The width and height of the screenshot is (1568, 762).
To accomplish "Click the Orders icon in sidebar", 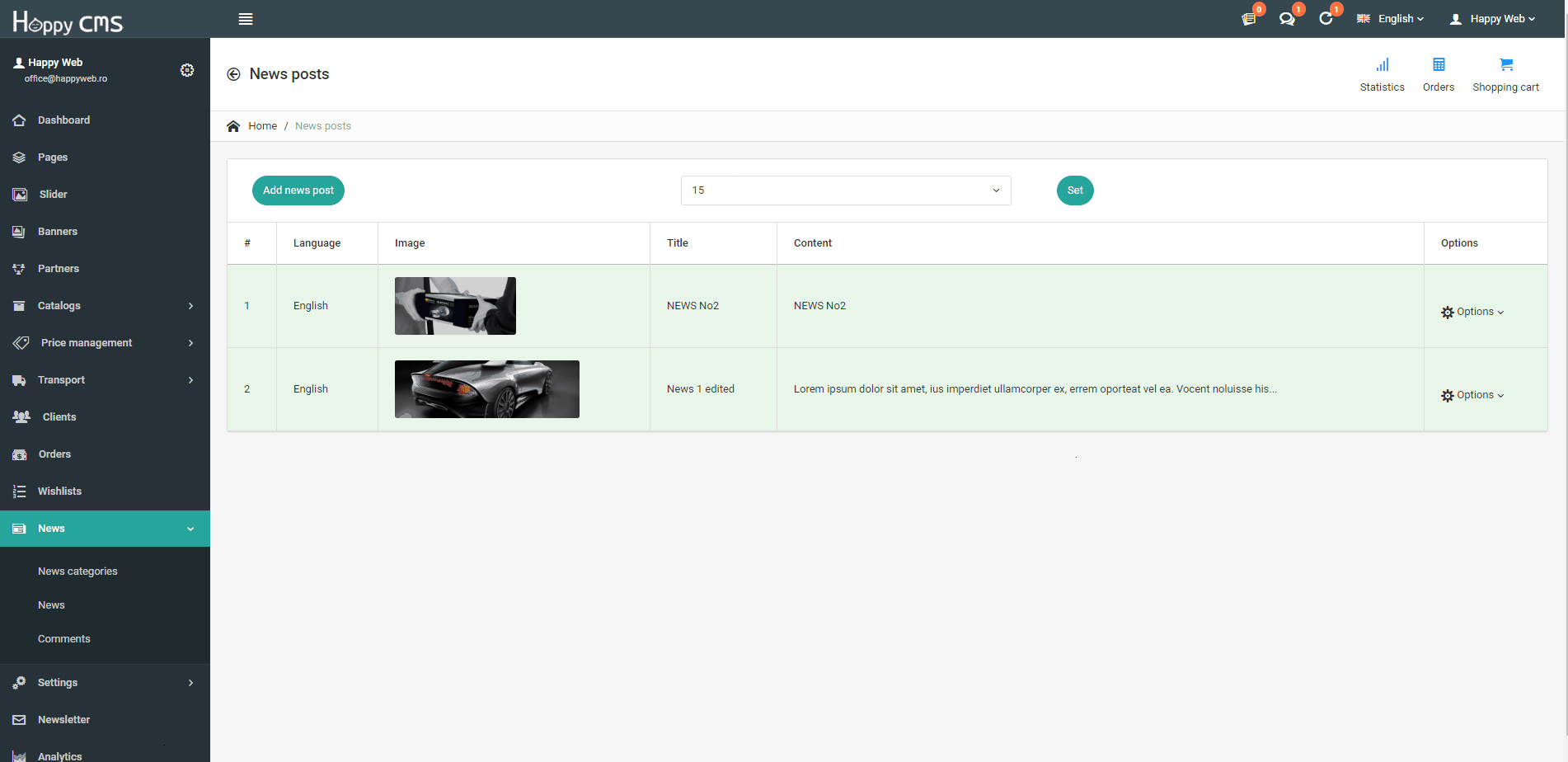I will coord(20,454).
